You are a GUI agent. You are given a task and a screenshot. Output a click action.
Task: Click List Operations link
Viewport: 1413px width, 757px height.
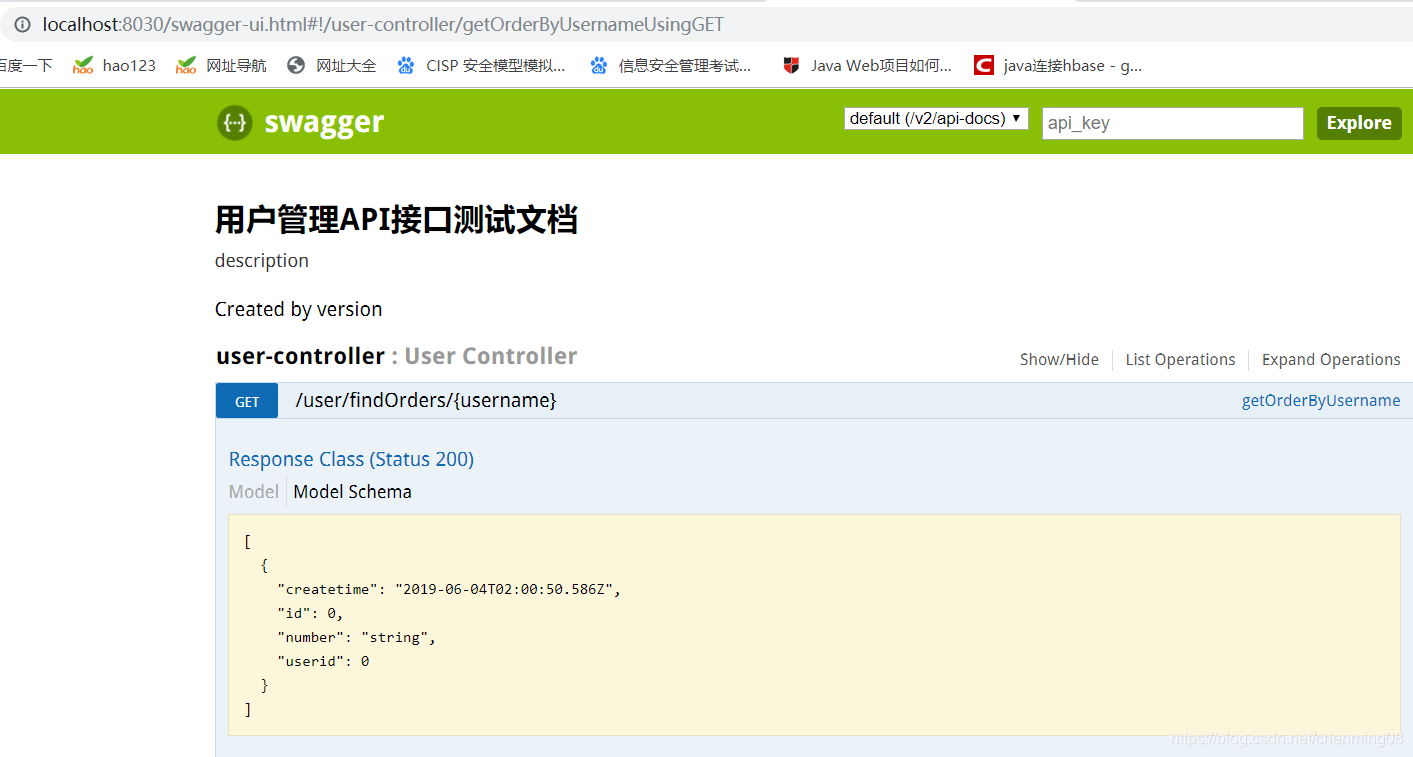[1180, 360]
